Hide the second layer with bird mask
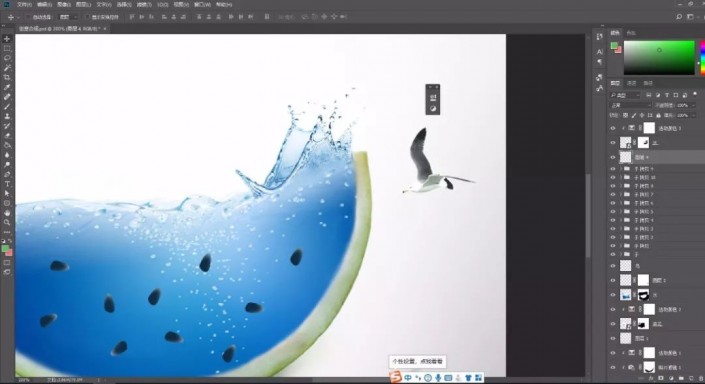 [613, 143]
